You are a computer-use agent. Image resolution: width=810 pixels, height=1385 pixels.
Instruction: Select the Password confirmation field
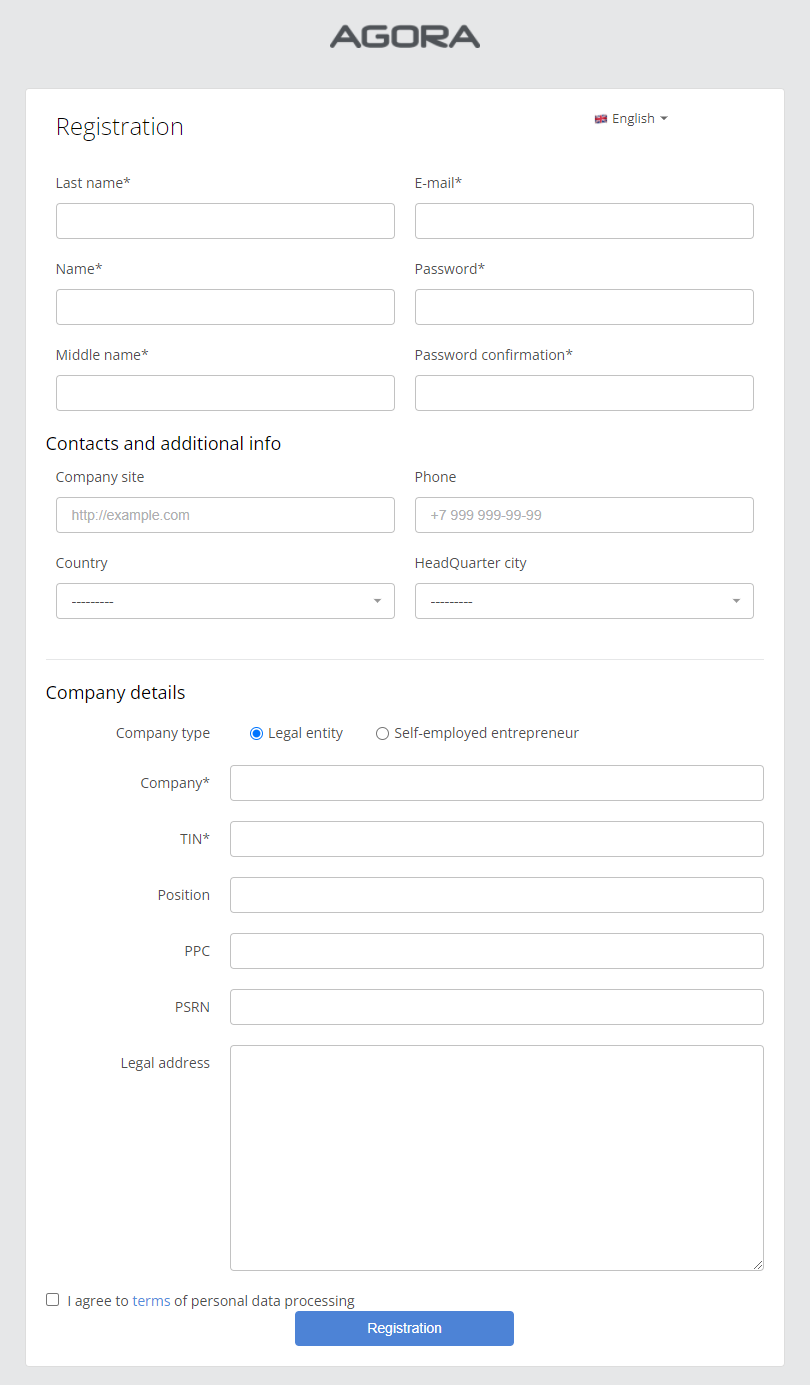(584, 393)
